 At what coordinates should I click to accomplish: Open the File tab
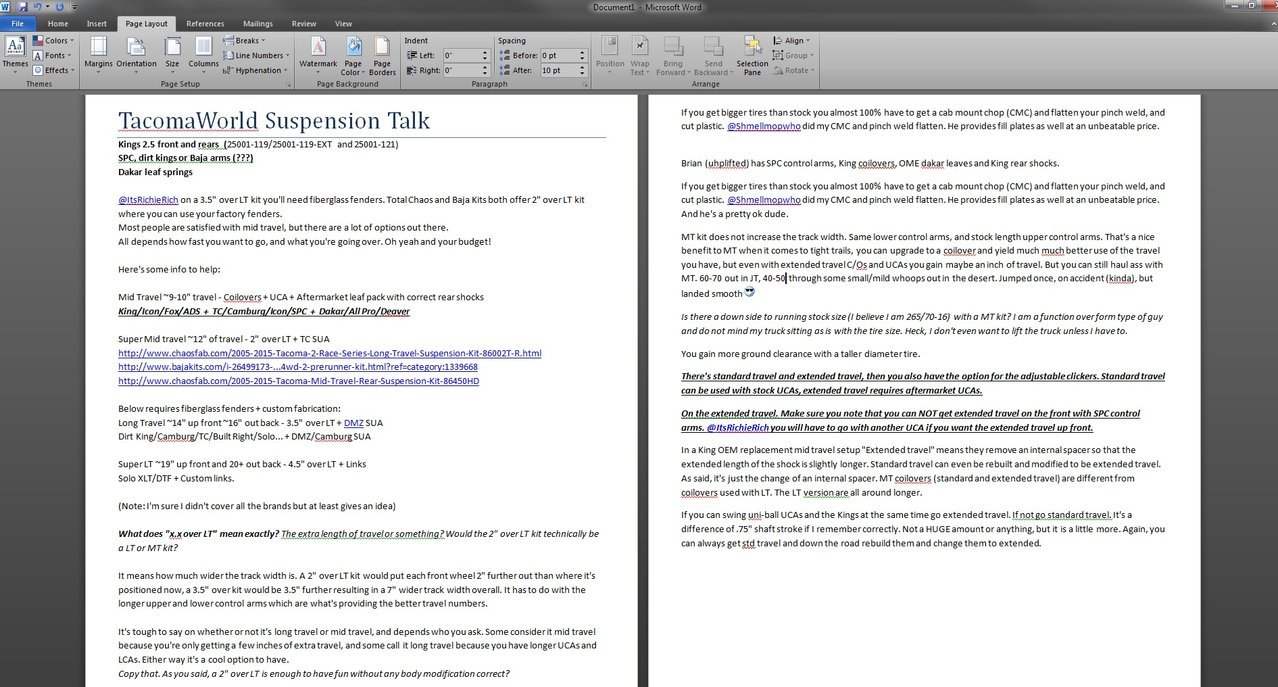(17, 23)
